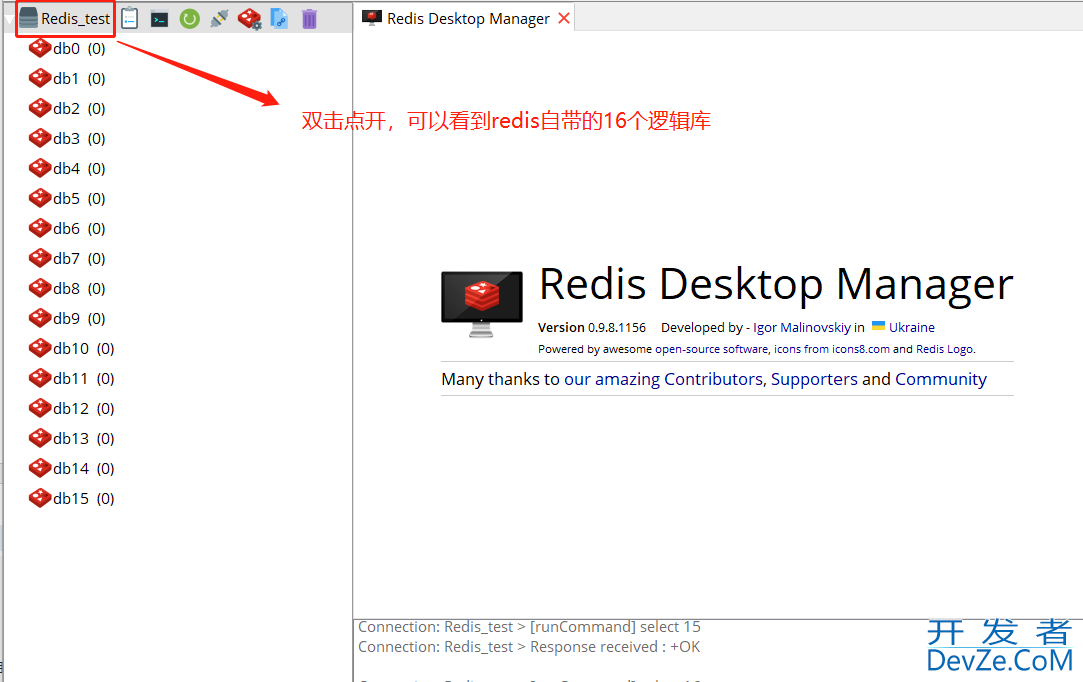The width and height of the screenshot is (1083, 682).
Task: Click the red Redis icon beside db7
Action: 40,258
